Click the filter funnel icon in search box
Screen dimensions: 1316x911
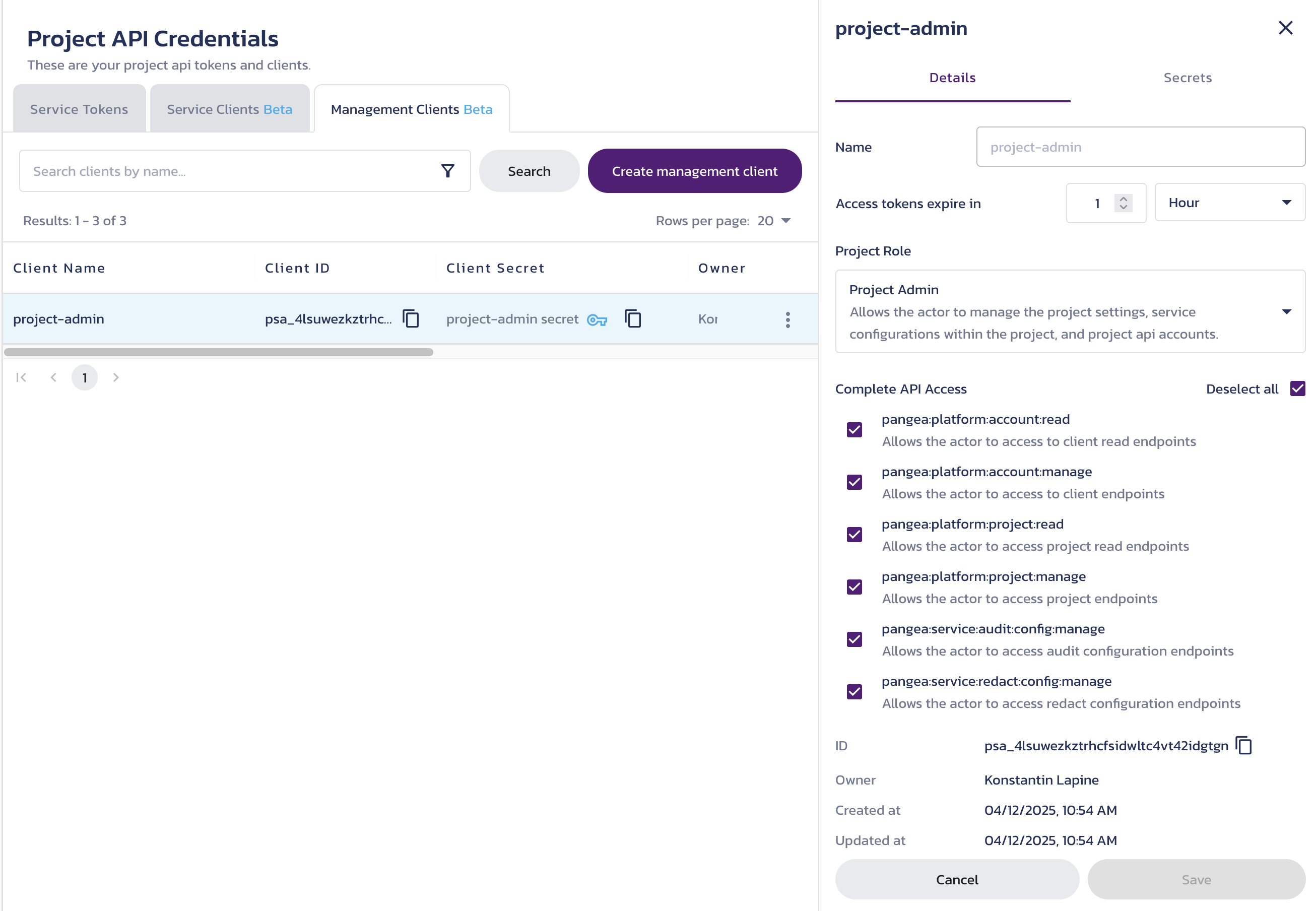[447, 171]
